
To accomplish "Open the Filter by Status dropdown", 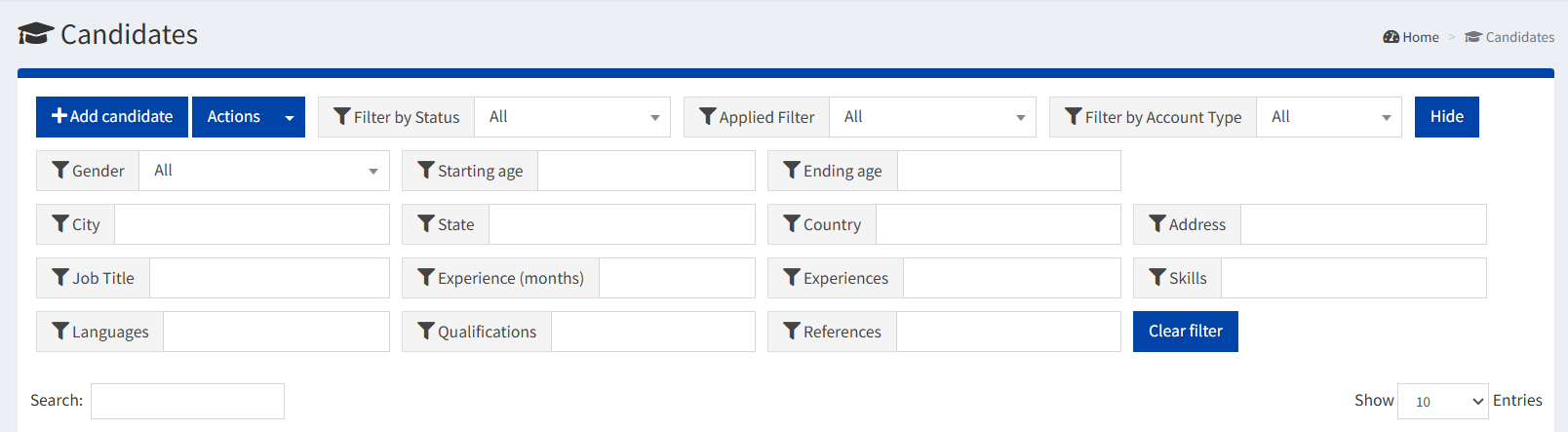I will [572, 117].
